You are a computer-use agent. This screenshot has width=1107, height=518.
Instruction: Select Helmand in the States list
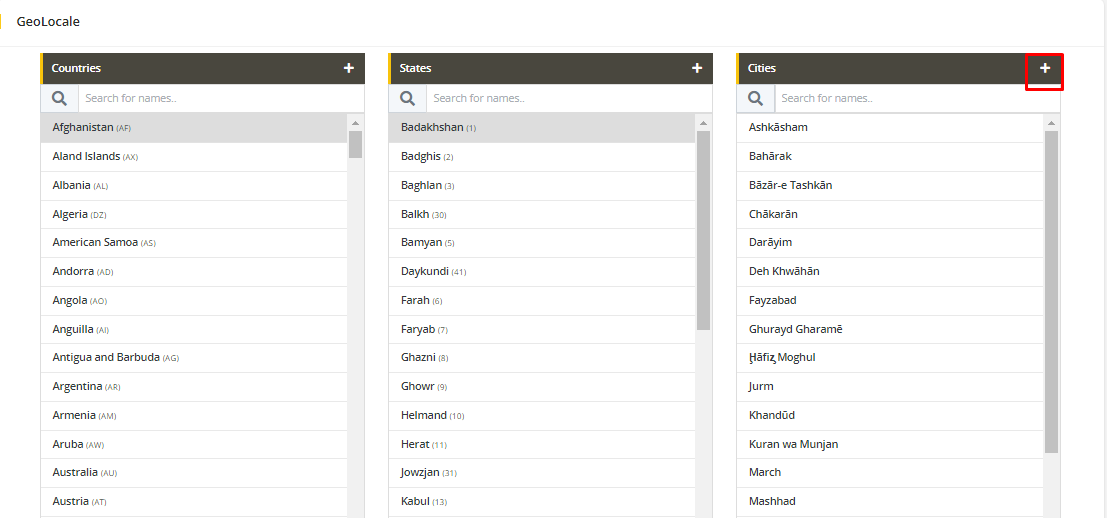424,415
